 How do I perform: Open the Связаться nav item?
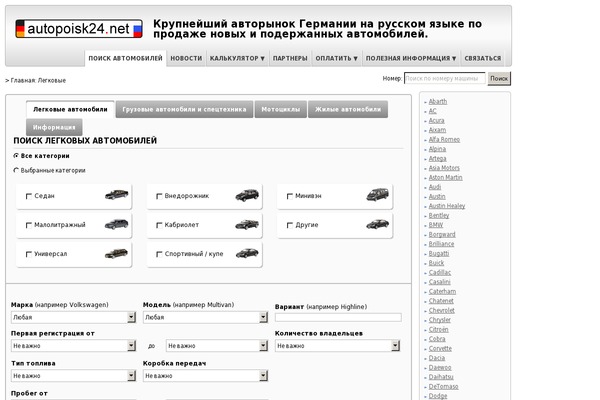pyautogui.click(x=483, y=58)
